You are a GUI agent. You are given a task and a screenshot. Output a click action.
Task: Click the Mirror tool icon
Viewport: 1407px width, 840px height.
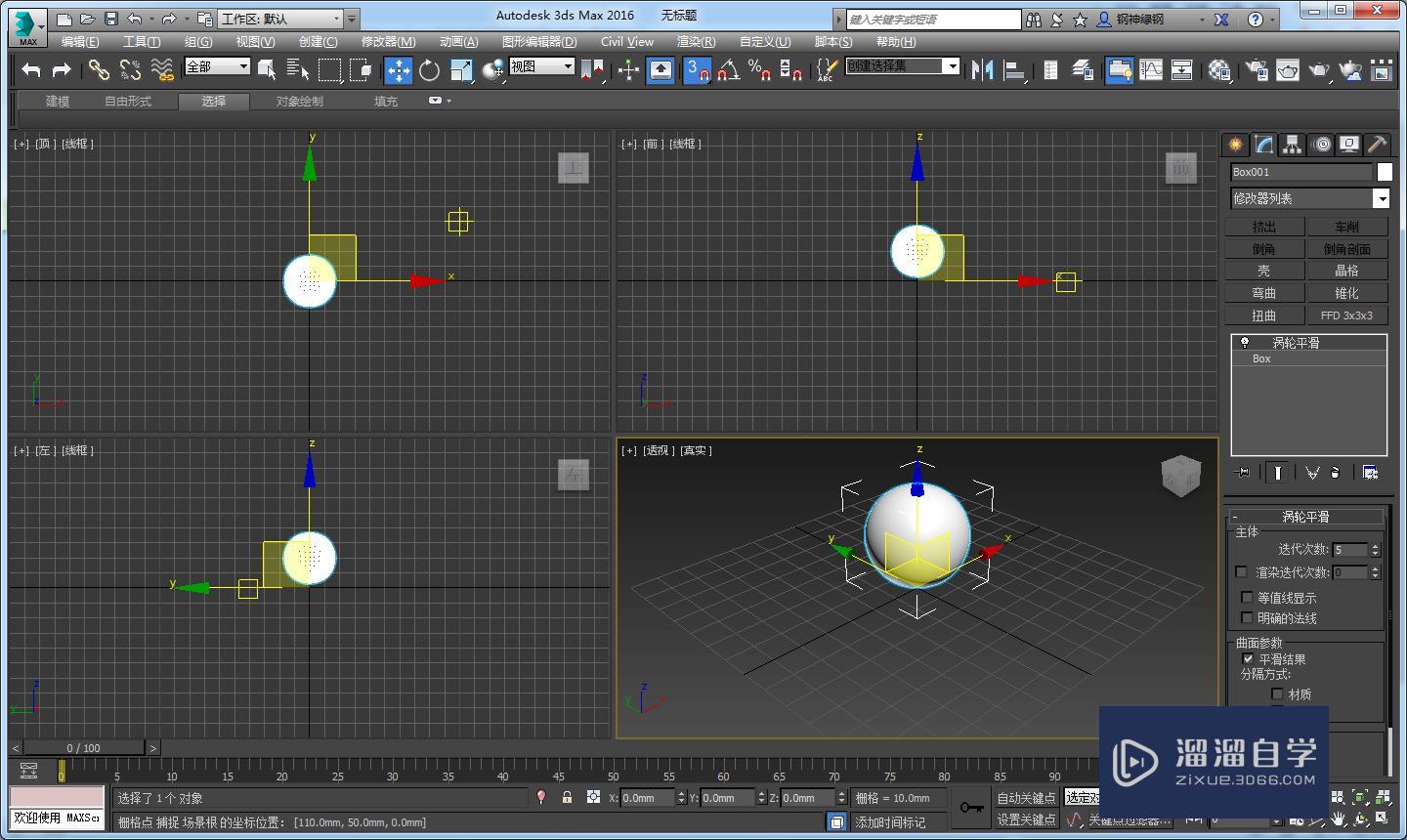pos(983,69)
